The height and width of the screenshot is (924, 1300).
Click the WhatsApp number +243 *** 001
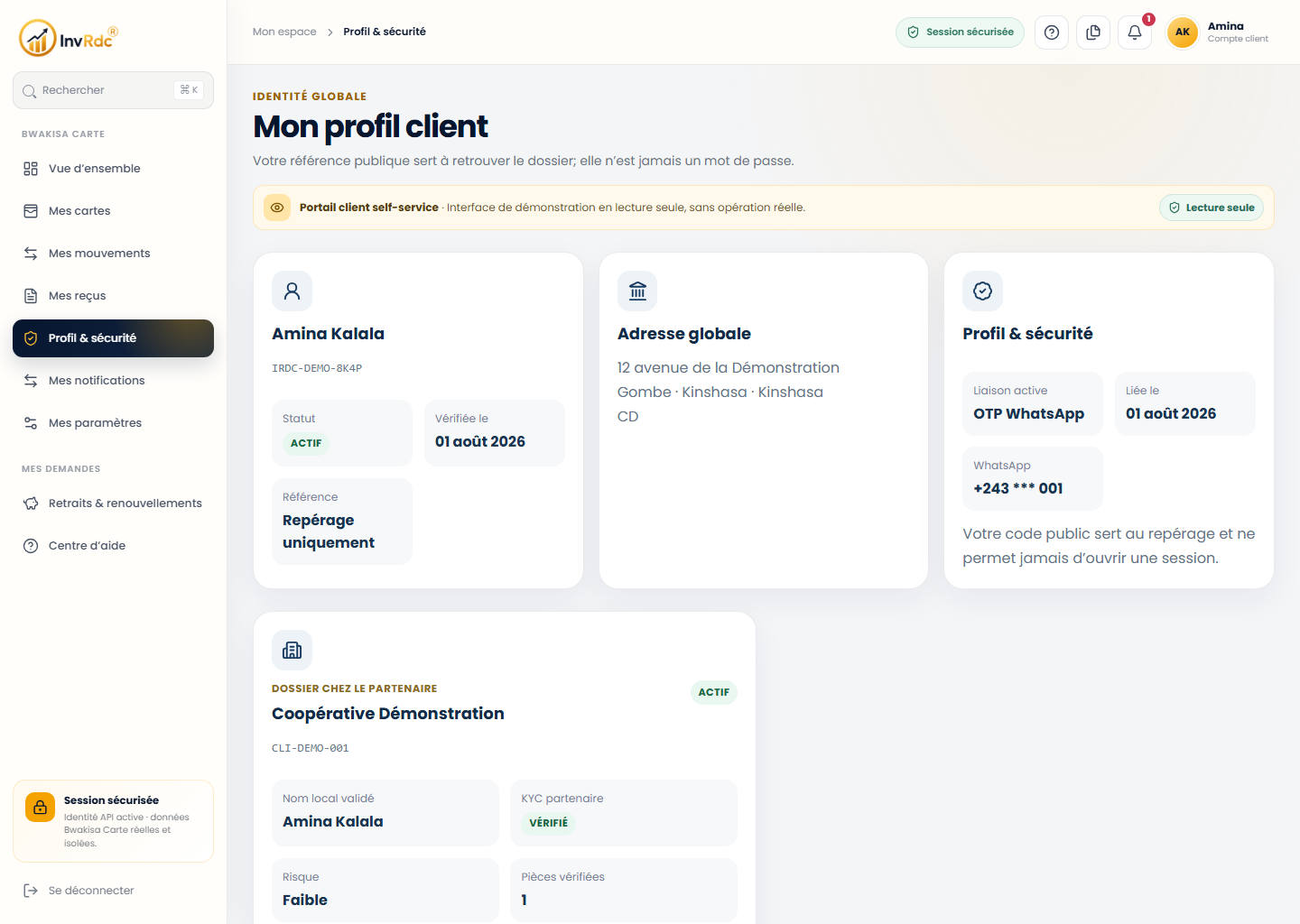click(1018, 488)
